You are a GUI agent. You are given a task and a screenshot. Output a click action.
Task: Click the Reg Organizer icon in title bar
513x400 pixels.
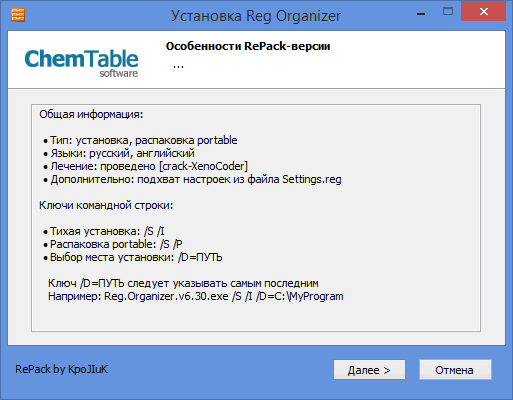(18, 15)
